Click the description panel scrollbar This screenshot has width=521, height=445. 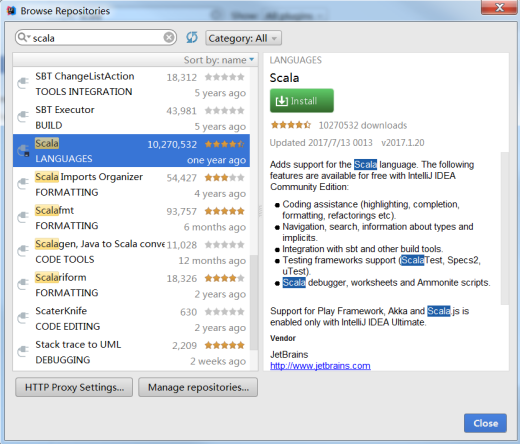pos(505,228)
